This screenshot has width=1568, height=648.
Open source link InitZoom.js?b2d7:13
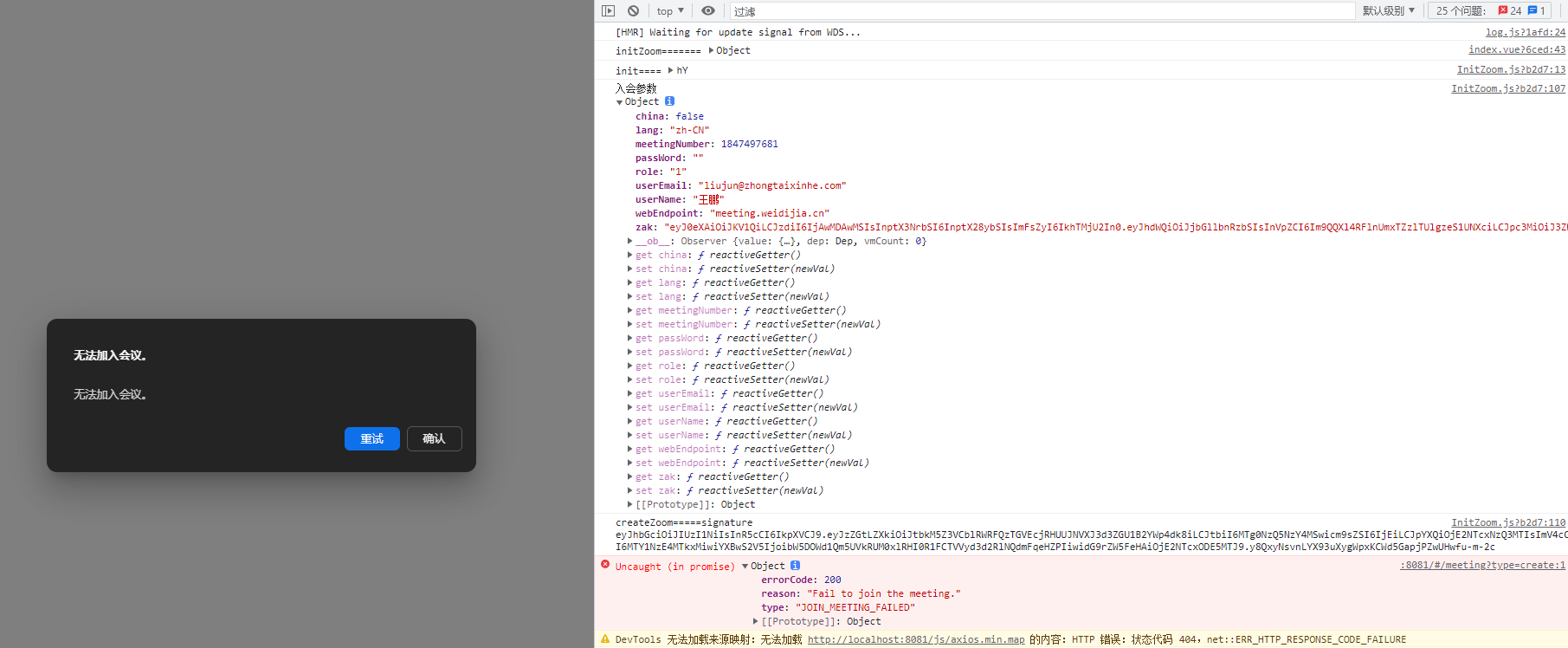[1511, 69]
